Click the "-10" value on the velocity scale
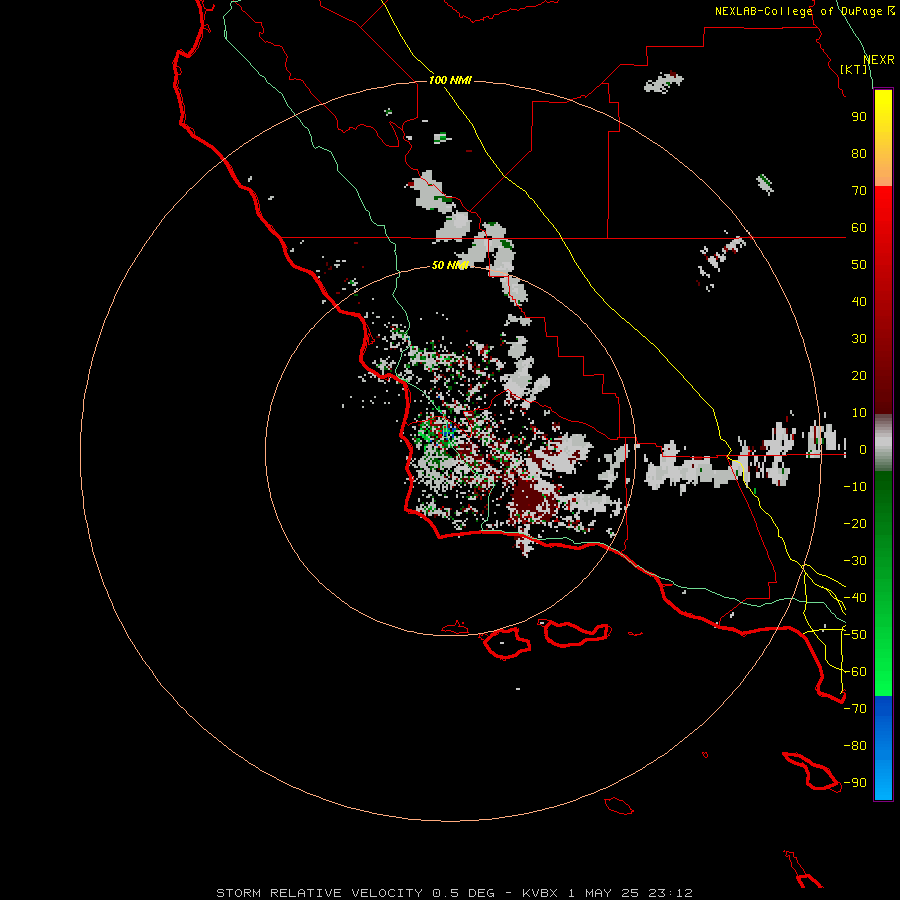 (x=855, y=487)
